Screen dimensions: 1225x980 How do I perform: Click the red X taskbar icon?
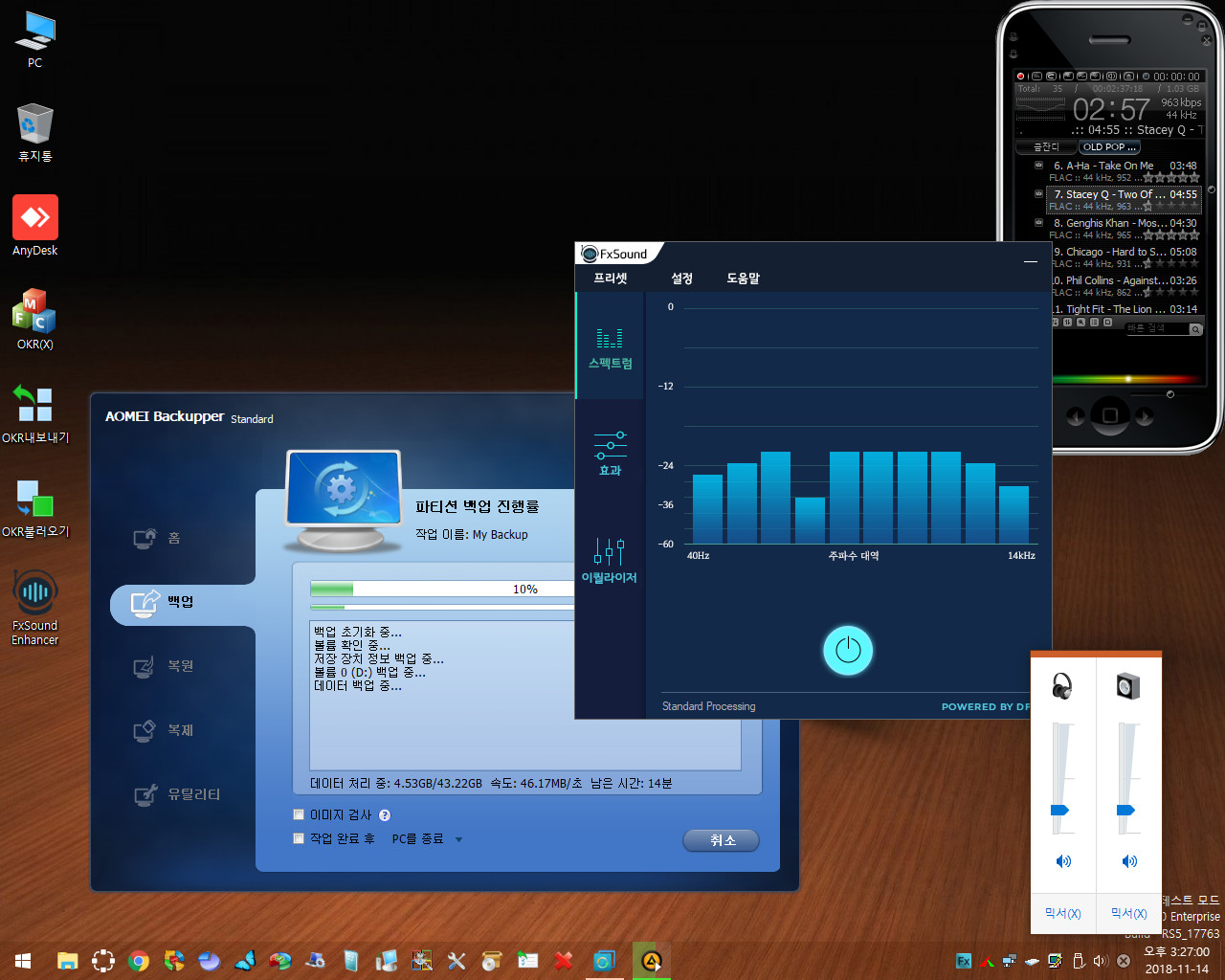(564, 961)
